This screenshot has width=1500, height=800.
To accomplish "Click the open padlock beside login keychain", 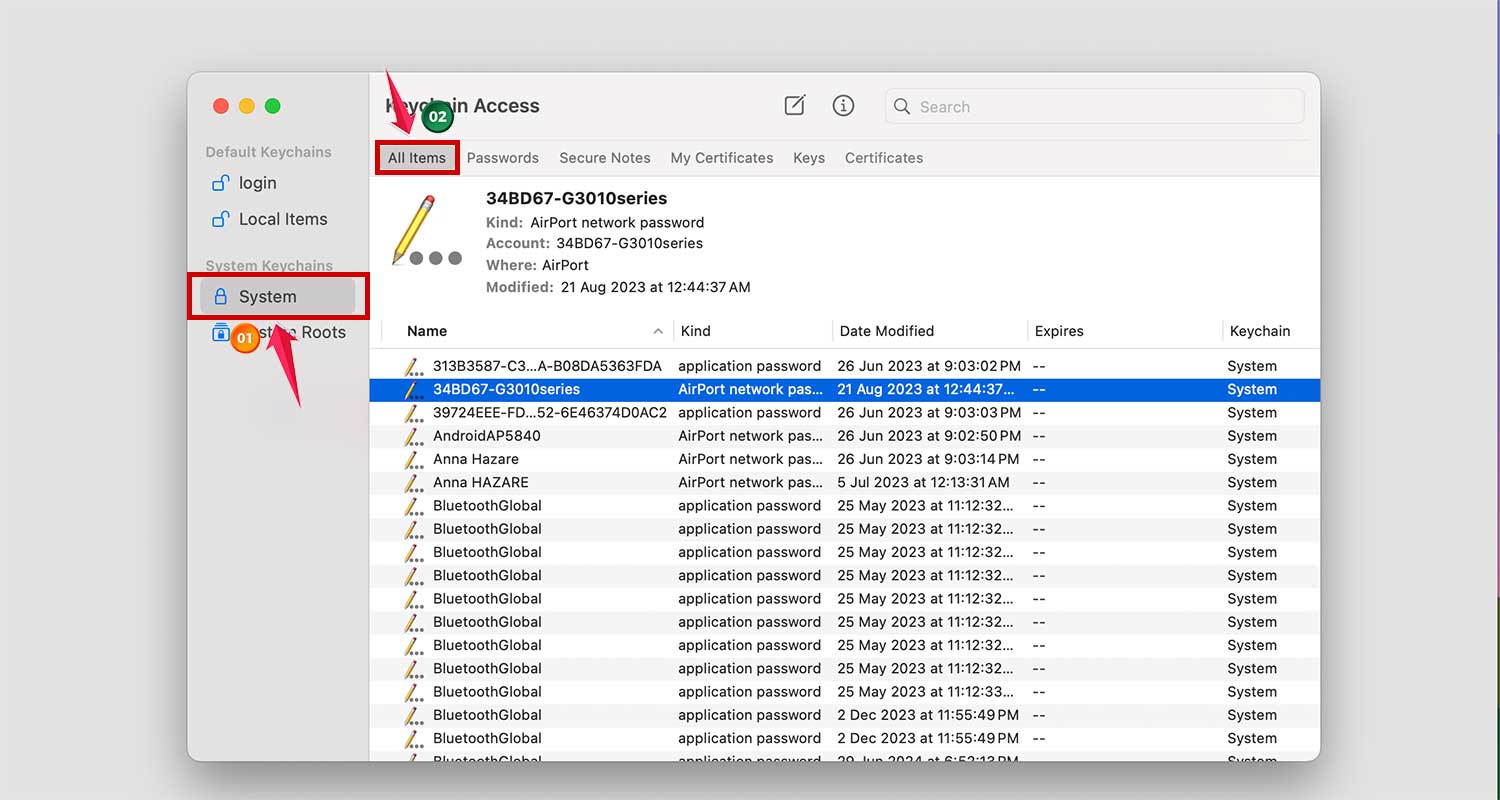I will pos(219,182).
